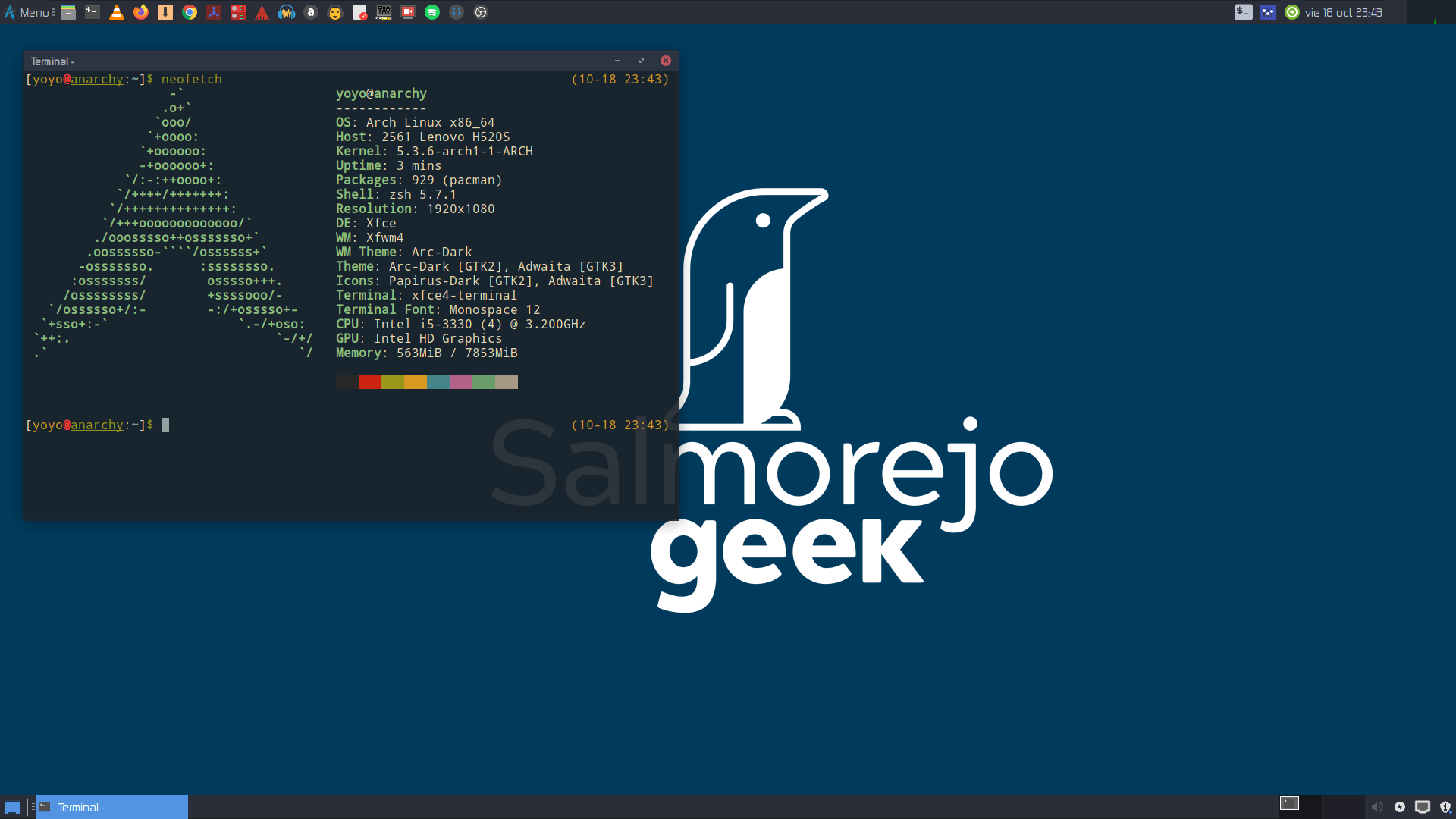Image resolution: width=1456 pixels, height=819 pixels.
Task: Open the audio mixer tray icon
Action: pos(1268,12)
